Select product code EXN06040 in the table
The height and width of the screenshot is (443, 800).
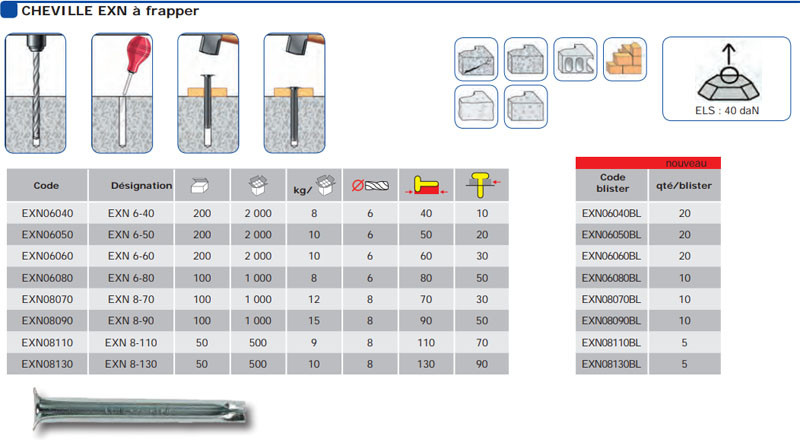[x=46, y=211]
